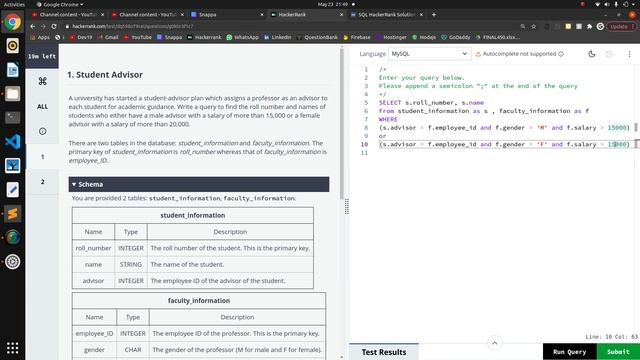Open Chrome from the Ubuntu dock
This screenshot has height=360, width=640.
[13, 22]
